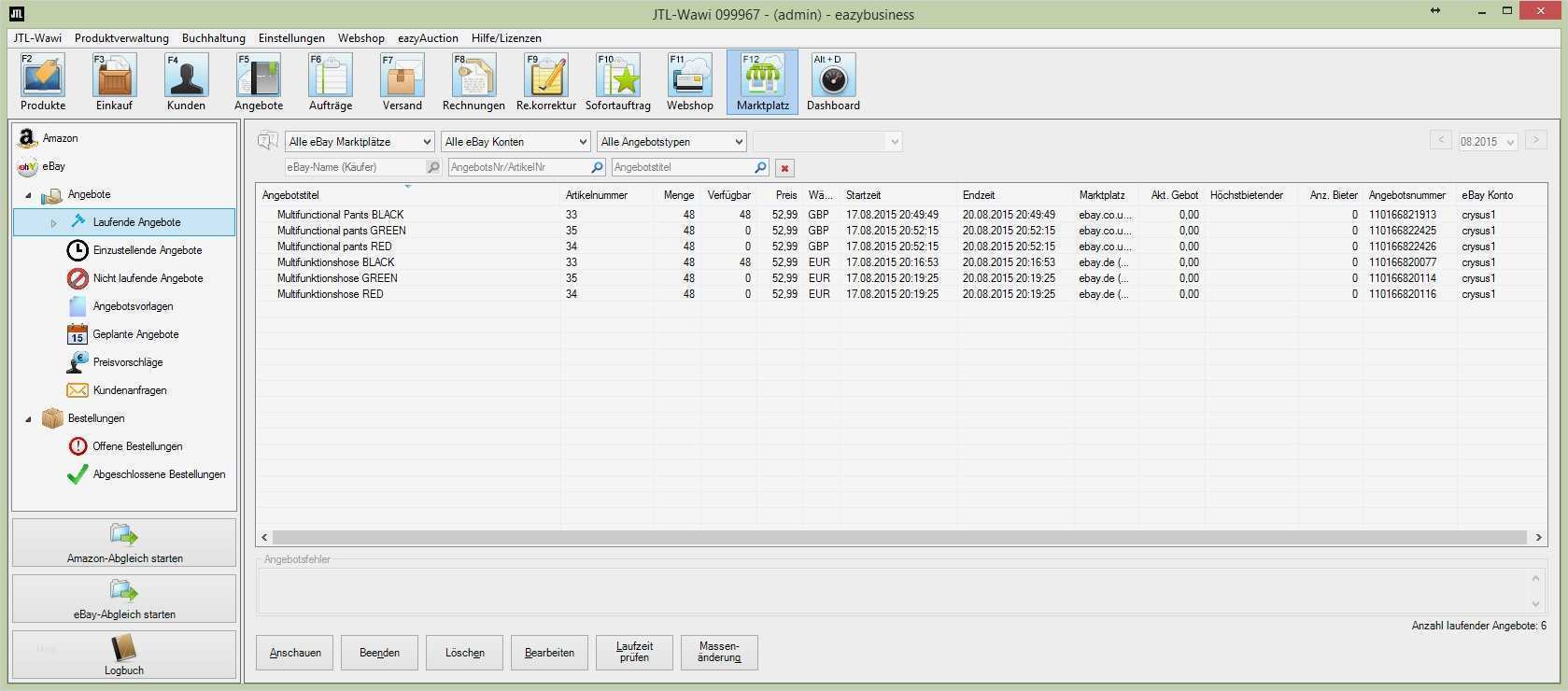Open the Einkauf module
This screenshot has height=691, width=1568.
[114, 82]
